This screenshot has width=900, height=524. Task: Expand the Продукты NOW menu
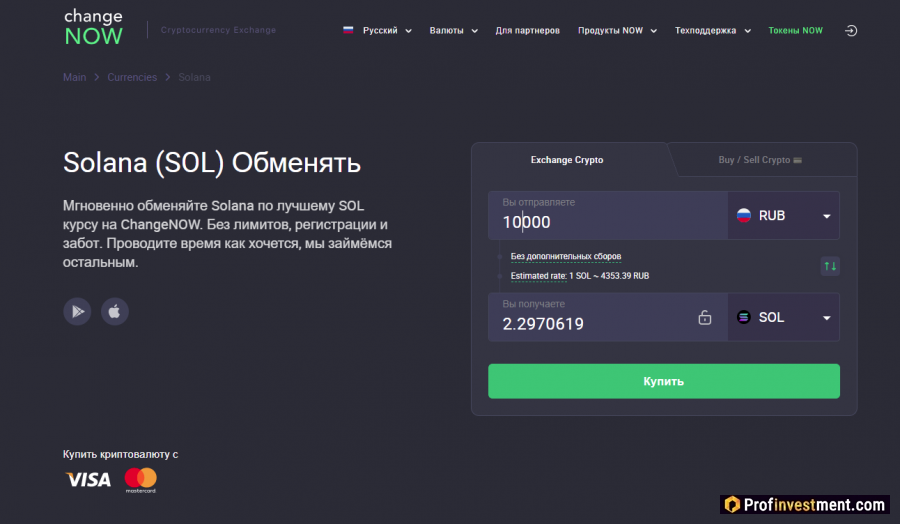[617, 30]
